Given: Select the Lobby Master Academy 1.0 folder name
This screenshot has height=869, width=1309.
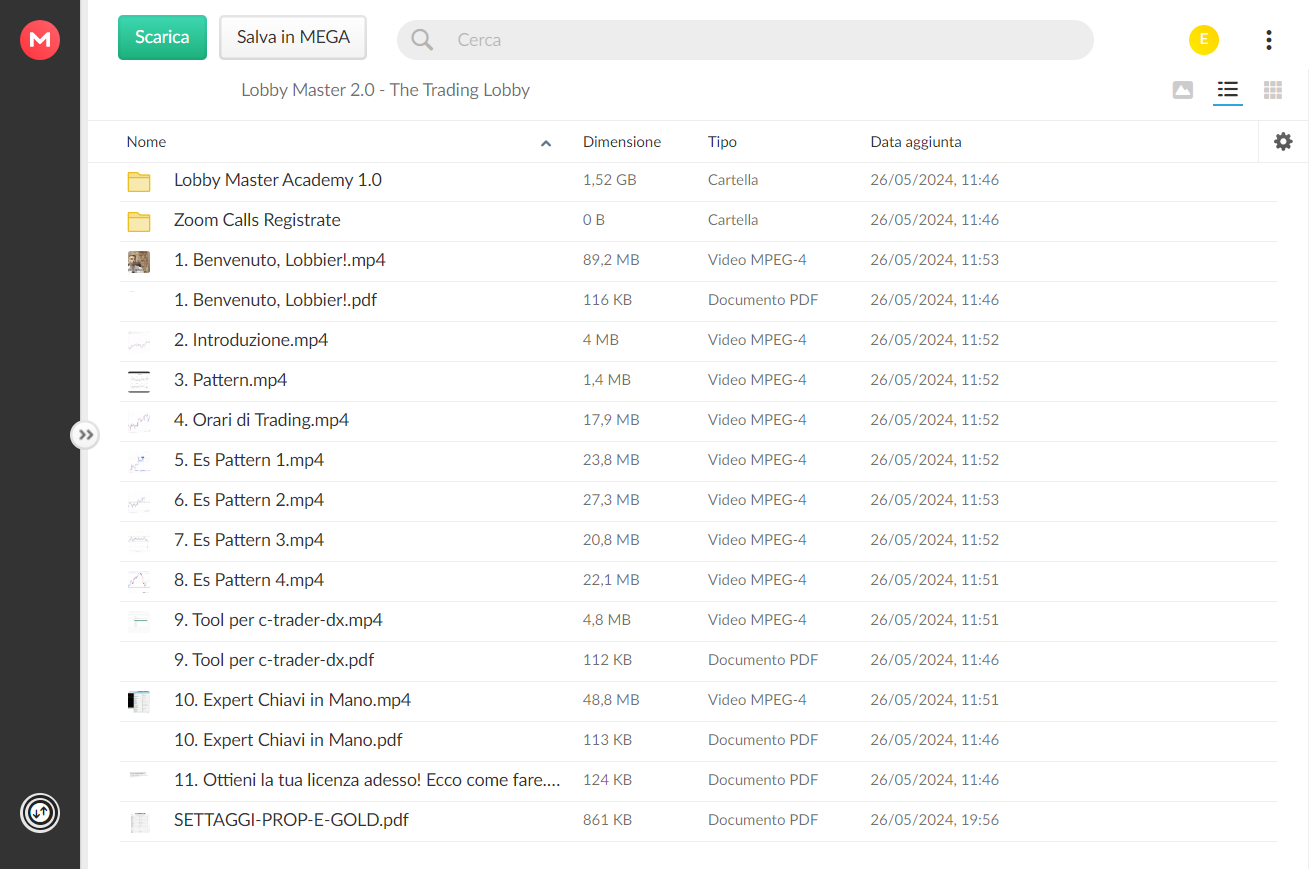Looking at the screenshot, I should point(278,180).
